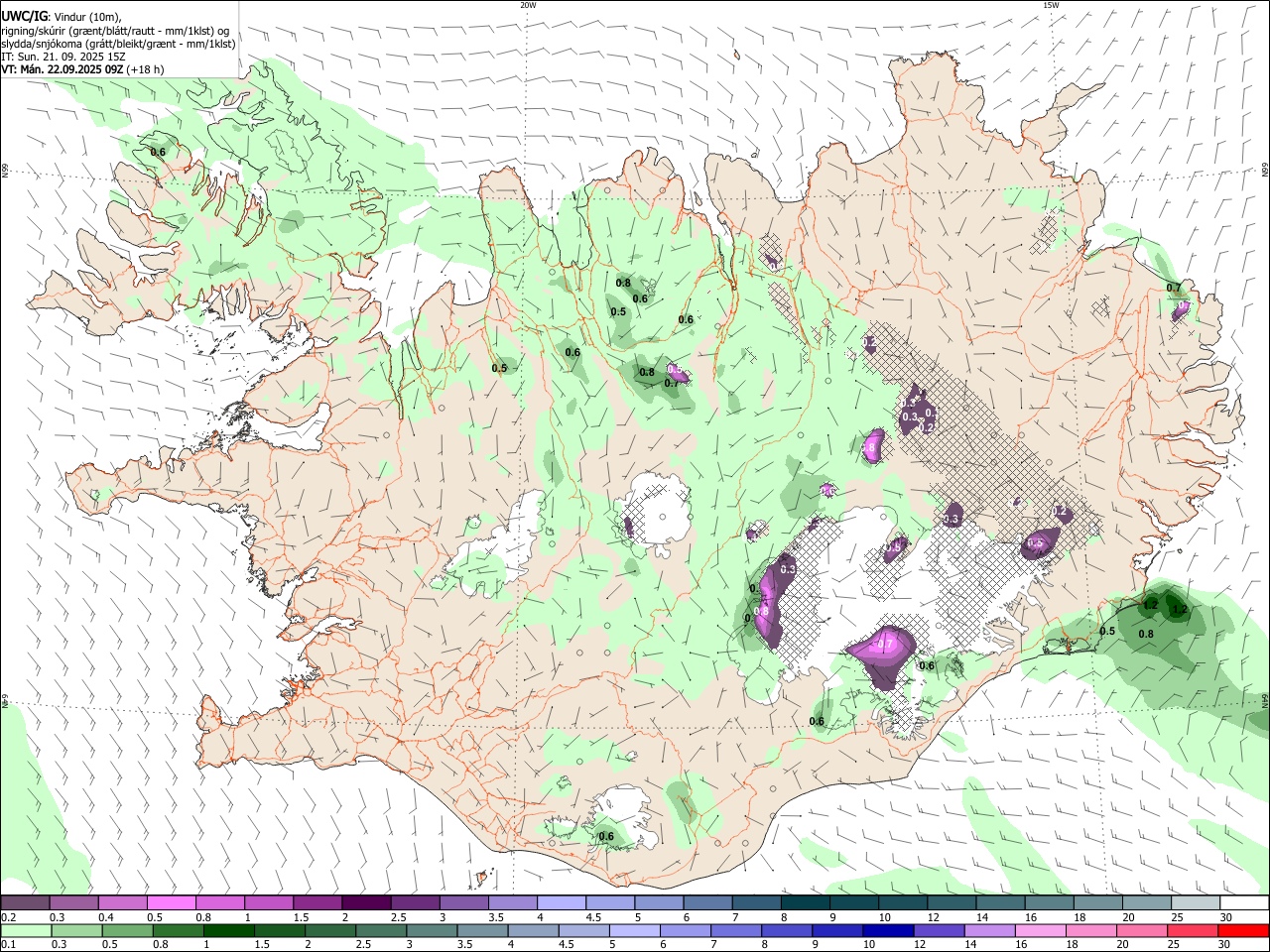
Task: Click the dark teal swatch above snow label 8
Action: [805, 903]
